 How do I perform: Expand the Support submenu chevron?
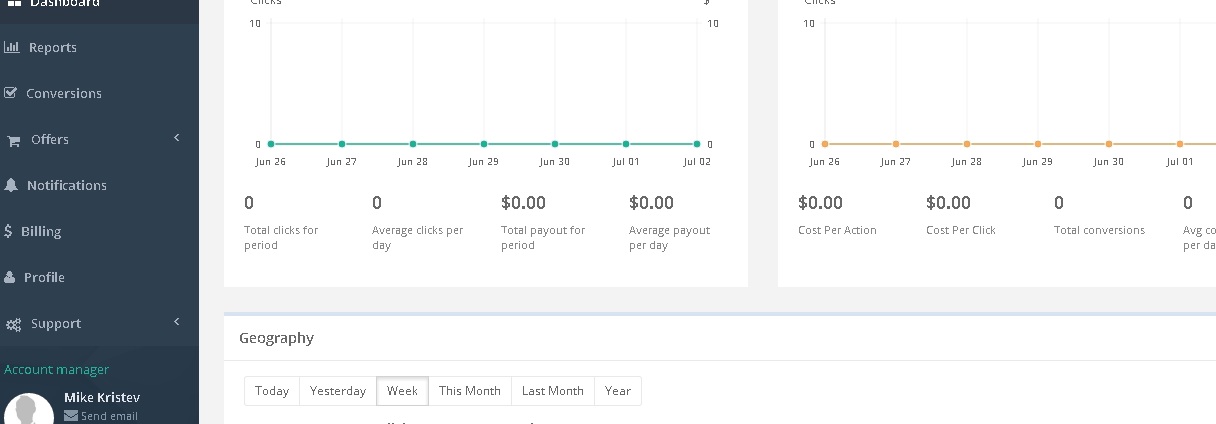177,322
